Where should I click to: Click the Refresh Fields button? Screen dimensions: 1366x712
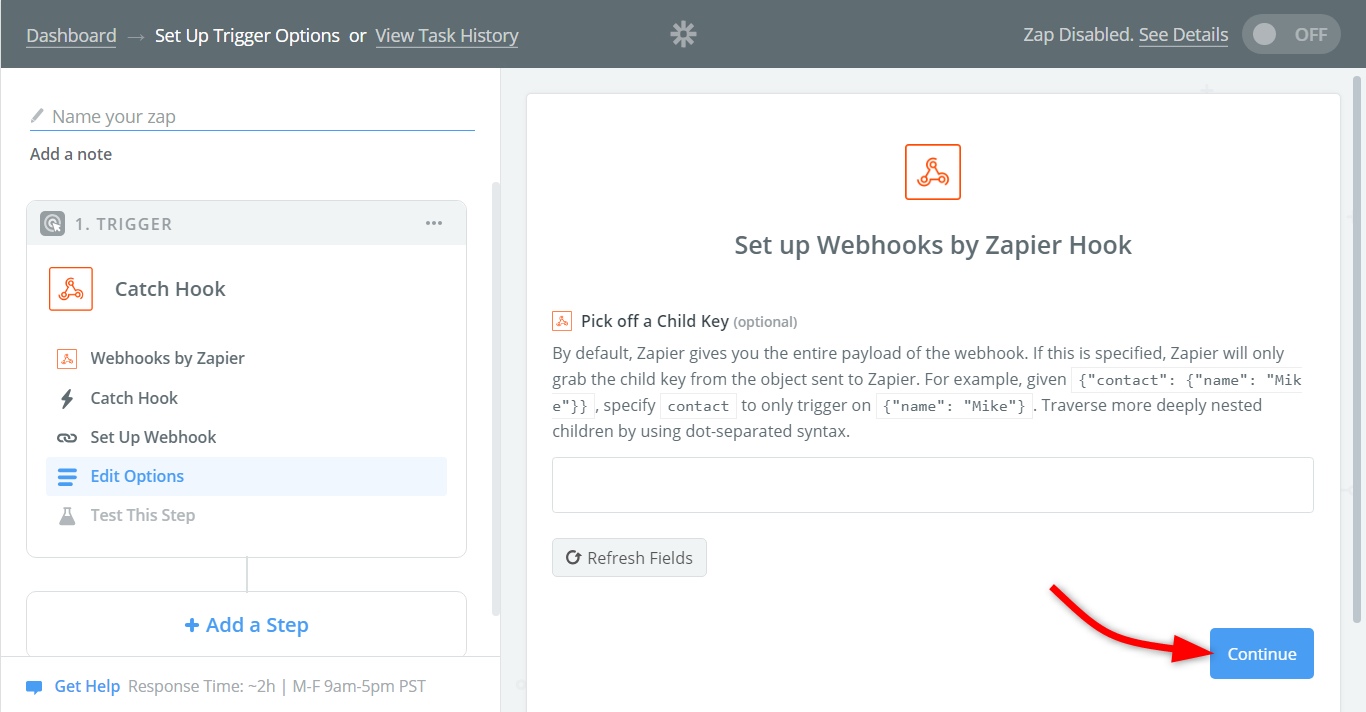point(629,558)
